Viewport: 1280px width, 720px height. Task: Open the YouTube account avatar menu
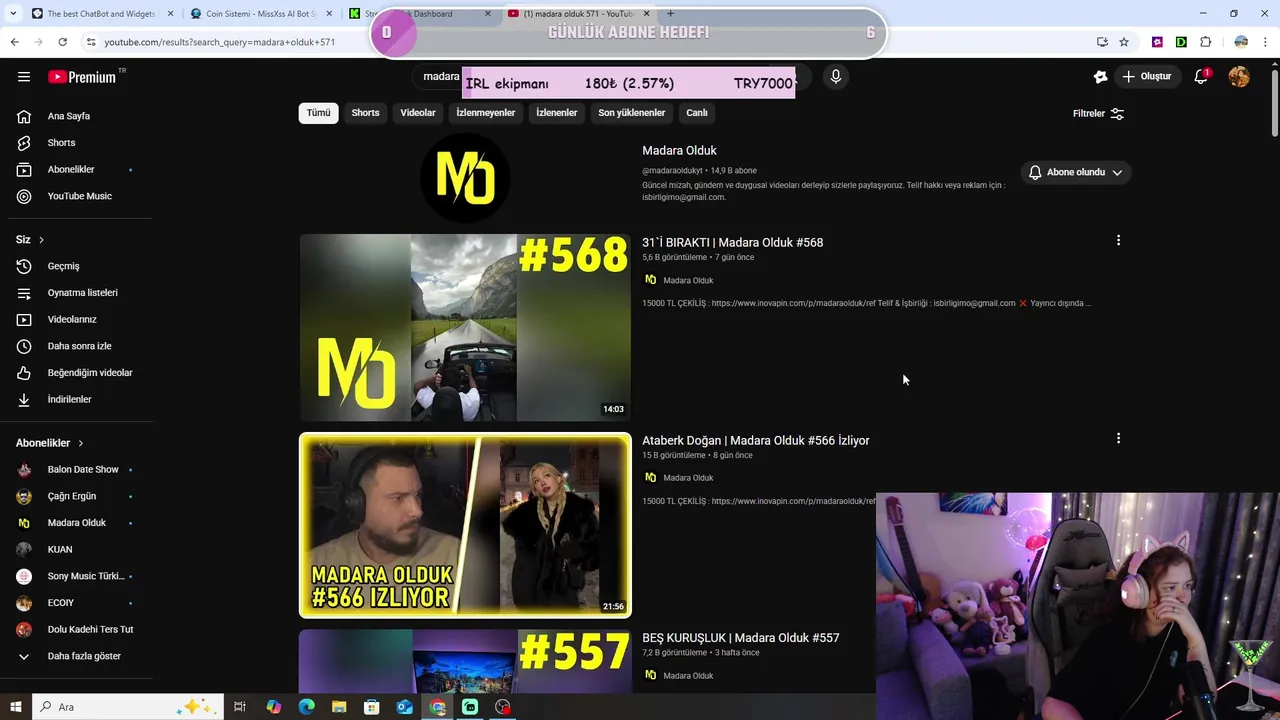[1239, 76]
